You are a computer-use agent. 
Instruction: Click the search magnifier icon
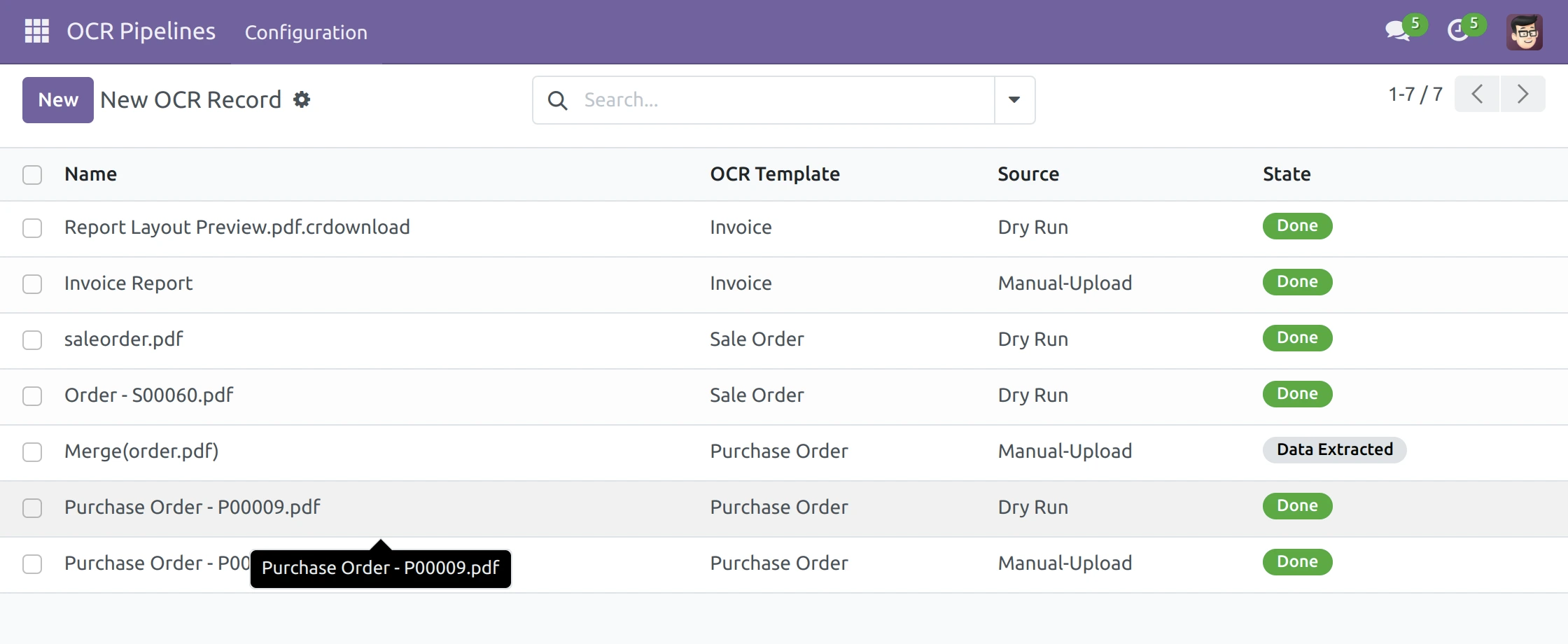coord(556,100)
